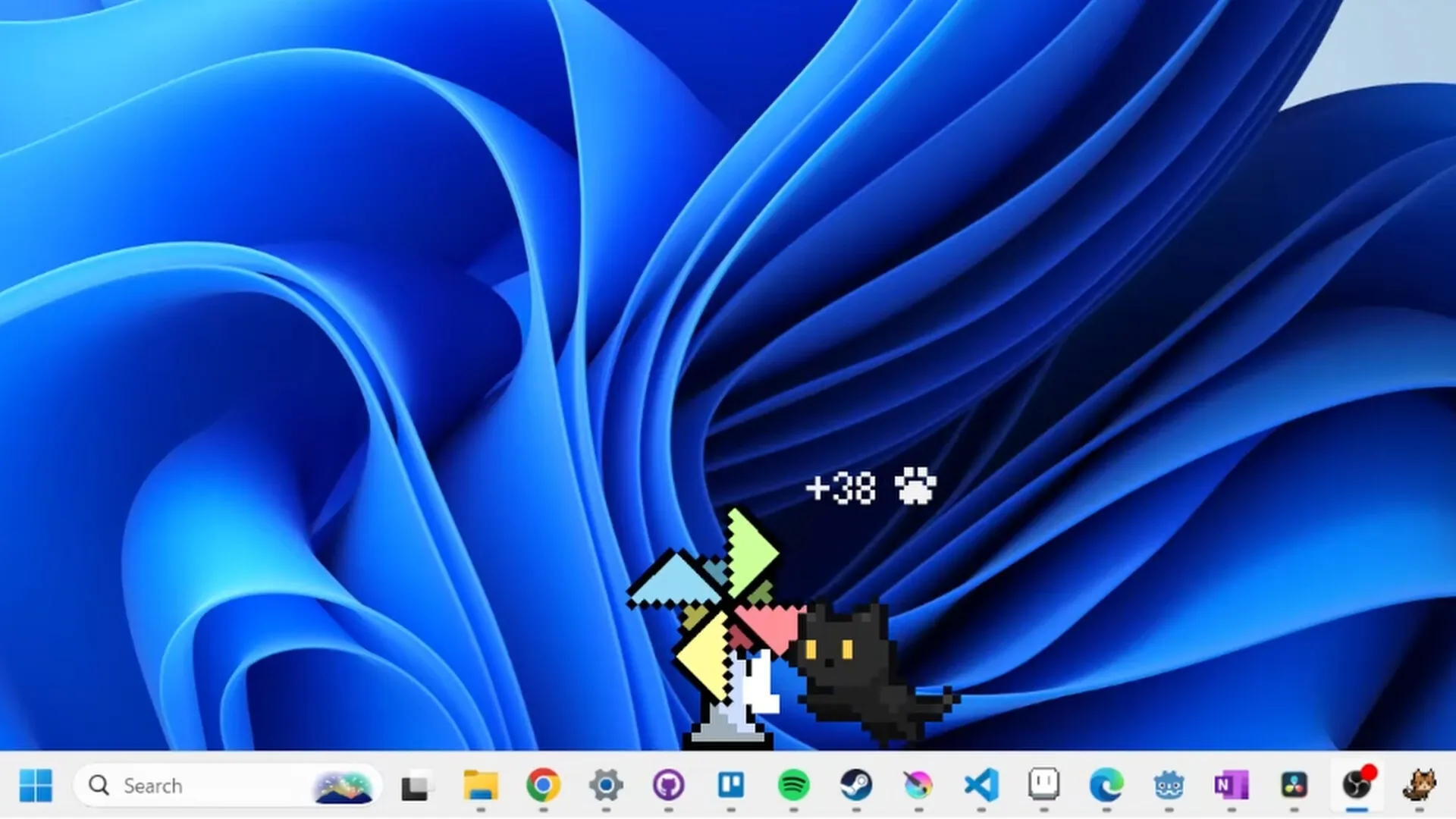The width and height of the screenshot is (1456, 819).
Task: Open Task View from the taskbar
Action: [x=416, y=786]
